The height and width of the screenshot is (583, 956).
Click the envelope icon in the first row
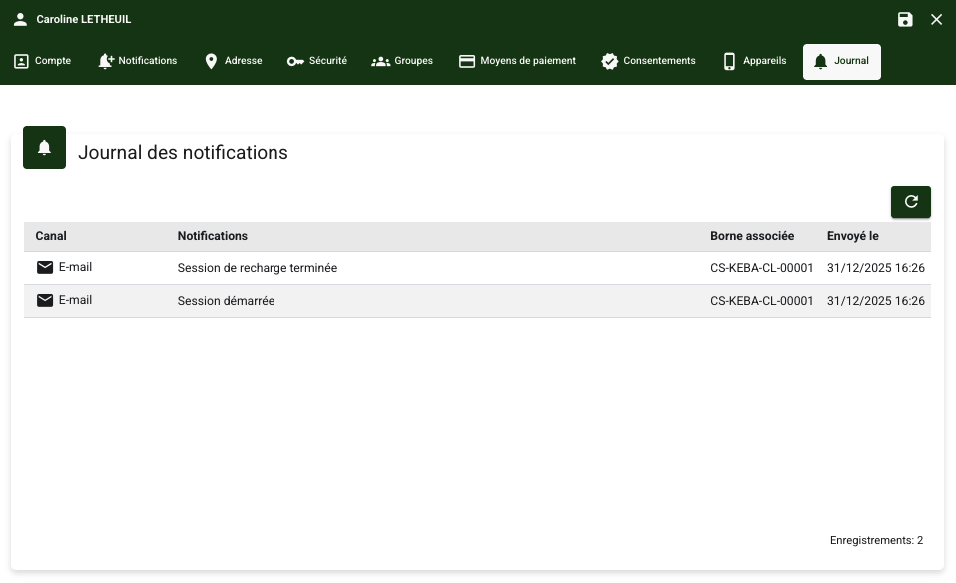coord(45,267)
